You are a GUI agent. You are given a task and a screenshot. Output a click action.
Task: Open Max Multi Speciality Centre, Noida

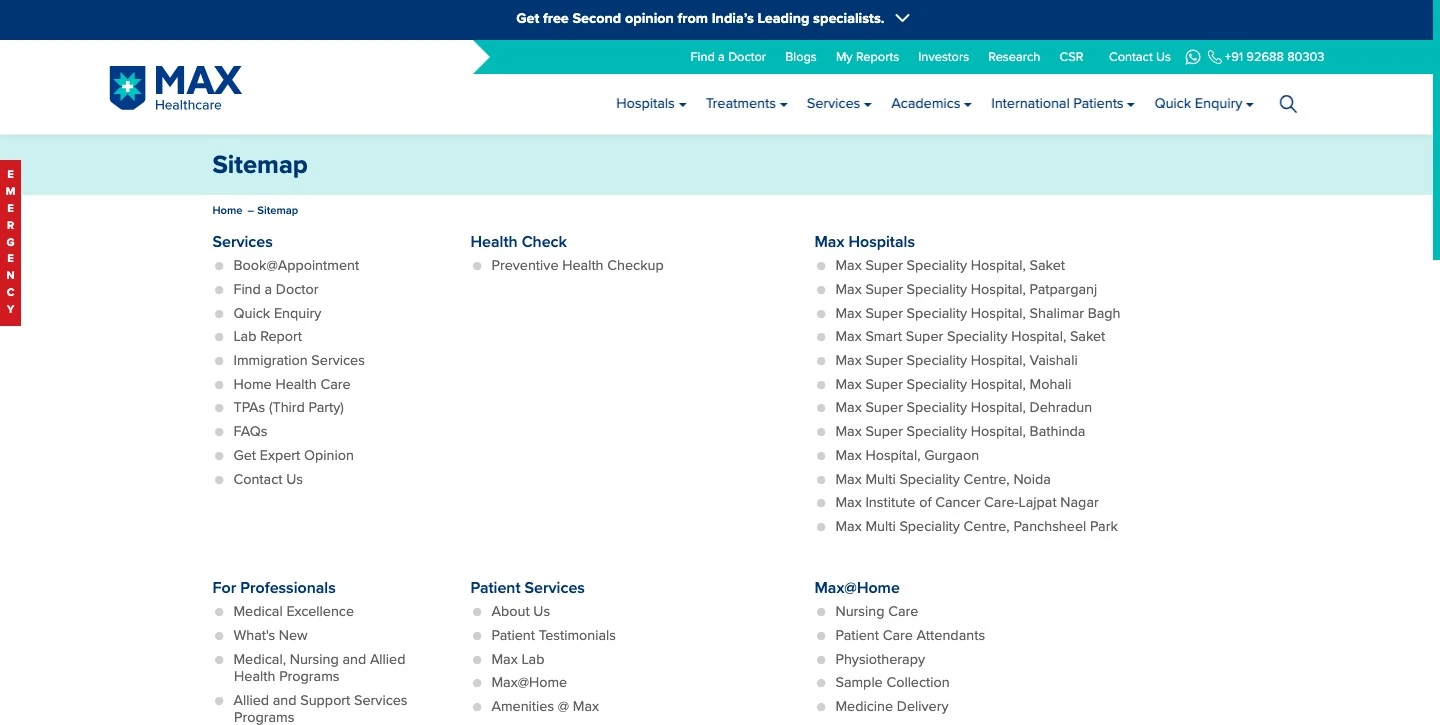[943, 480]
